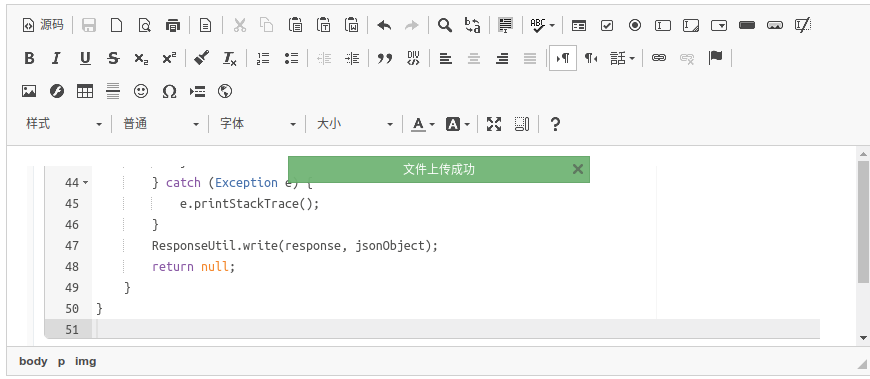Click the Source (源码) button
This screenshot has width=870, height=379.
(x=43, y=25)
